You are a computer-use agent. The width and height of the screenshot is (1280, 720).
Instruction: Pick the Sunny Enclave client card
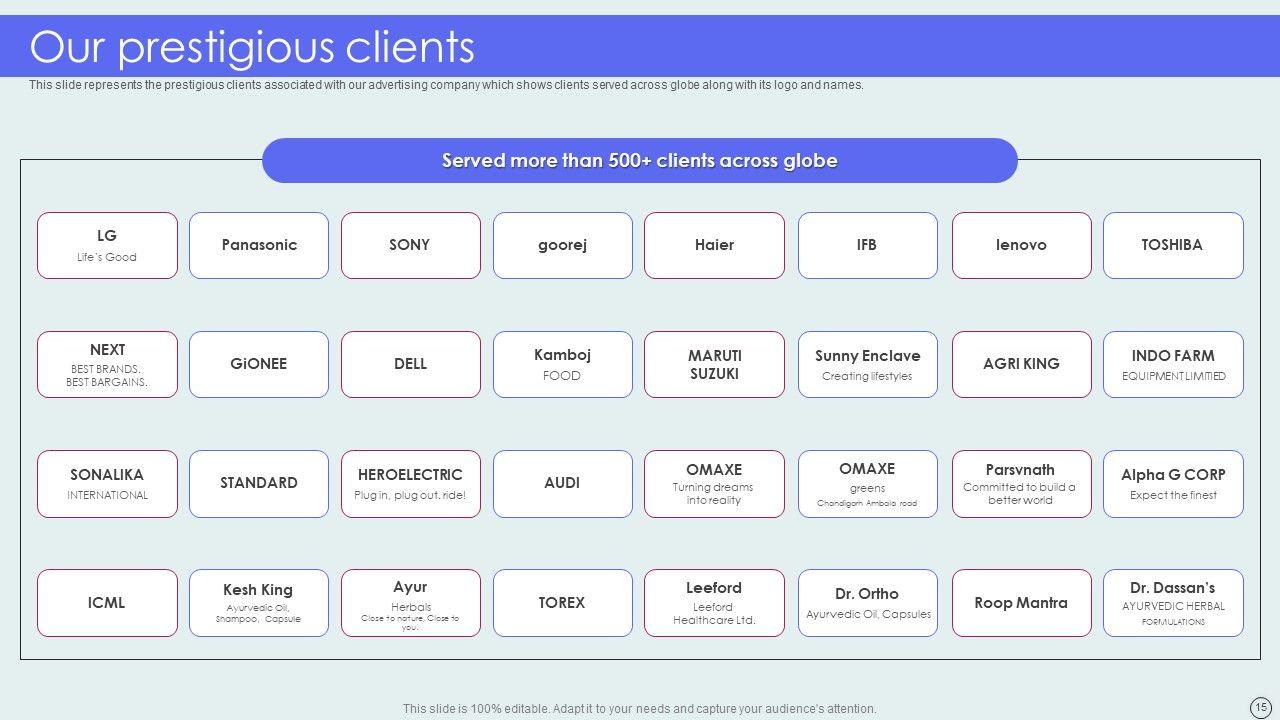pyautogui.click(x=868, y=364)
